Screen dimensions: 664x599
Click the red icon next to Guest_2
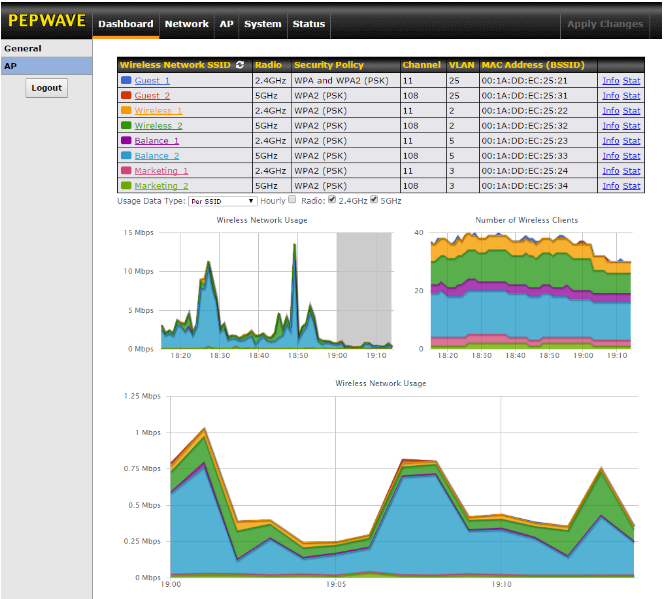pyautogui.click(x=125, y=95)
